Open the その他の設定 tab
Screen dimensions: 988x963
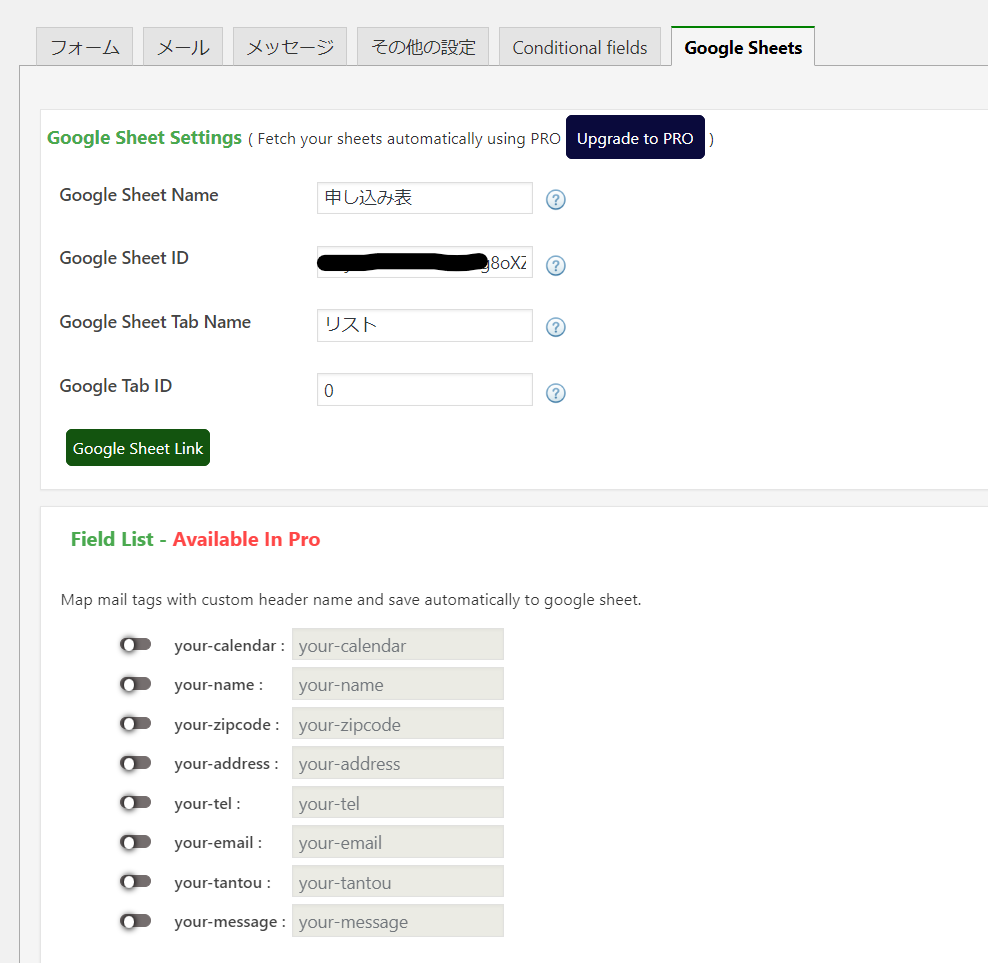click(x=423, y=47)
